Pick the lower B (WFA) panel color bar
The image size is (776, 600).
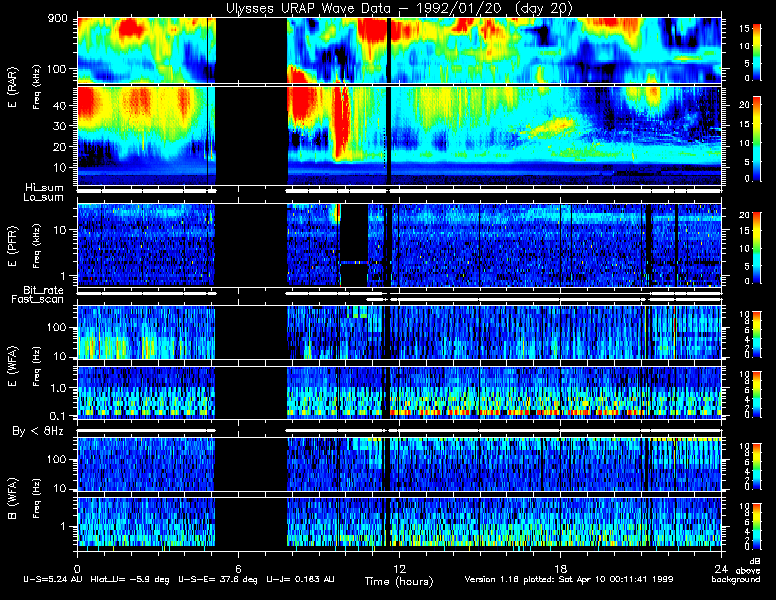757,527
